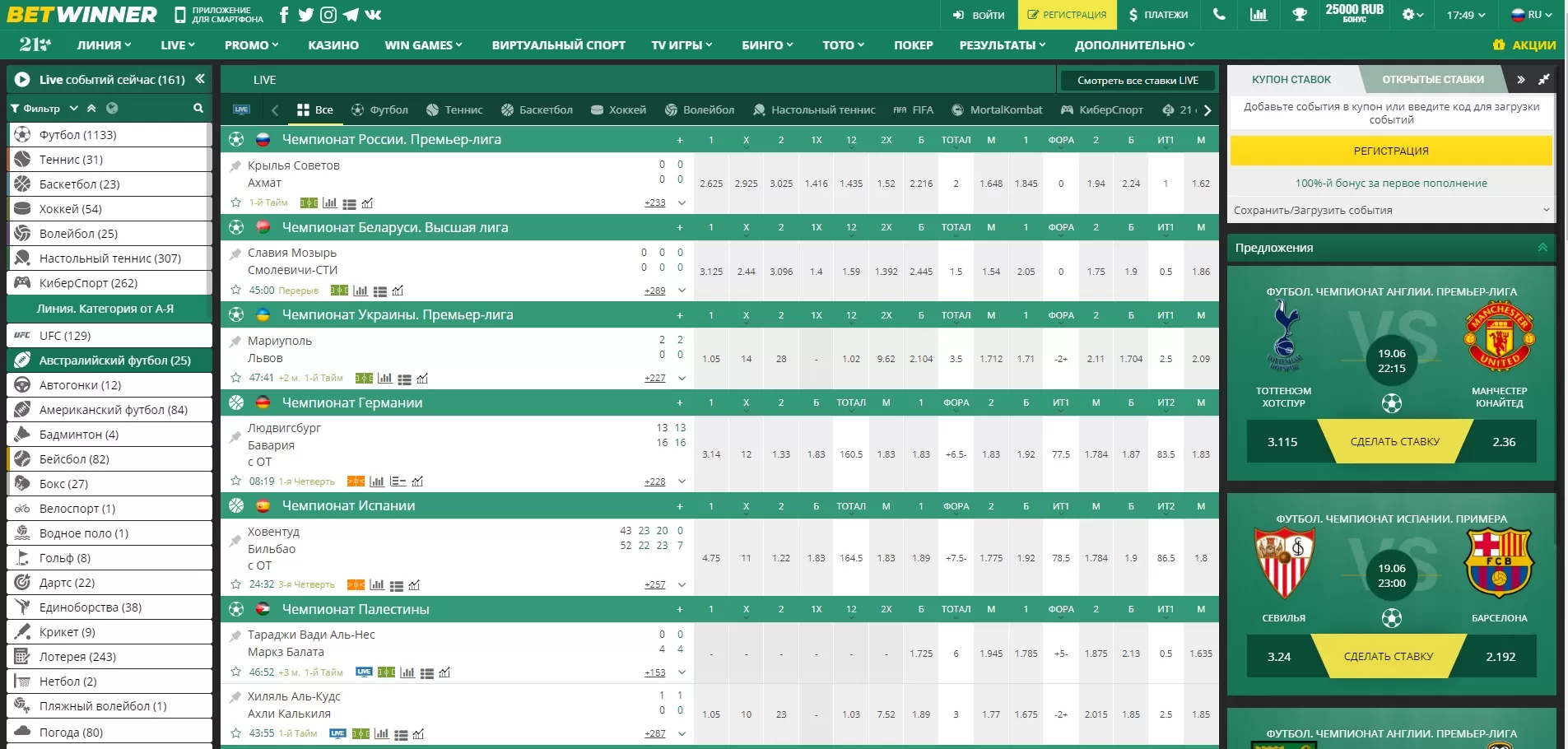
Task: Collapse the left live events sidebar
Action: [x=200, y=79]
